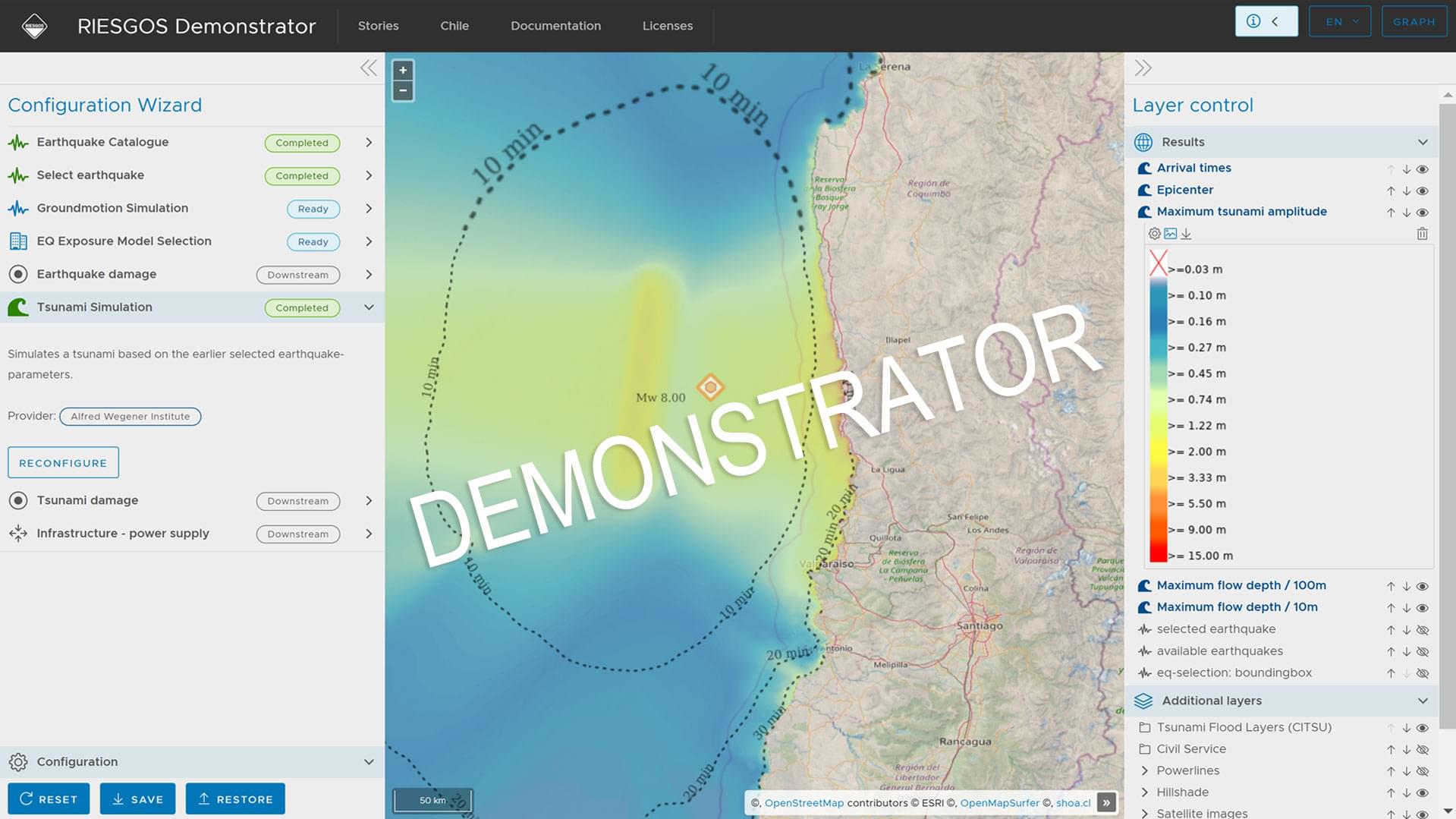Hide the Tsunami Flood Layers (CITSU)
This screenshot has height=819, width=1456.
coord(1423,728)
